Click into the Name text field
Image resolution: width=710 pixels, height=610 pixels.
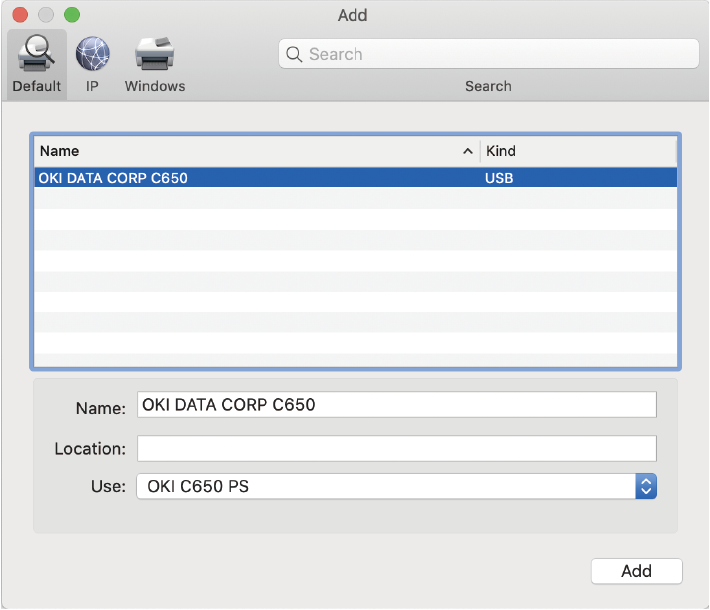(x=396, y=405)
